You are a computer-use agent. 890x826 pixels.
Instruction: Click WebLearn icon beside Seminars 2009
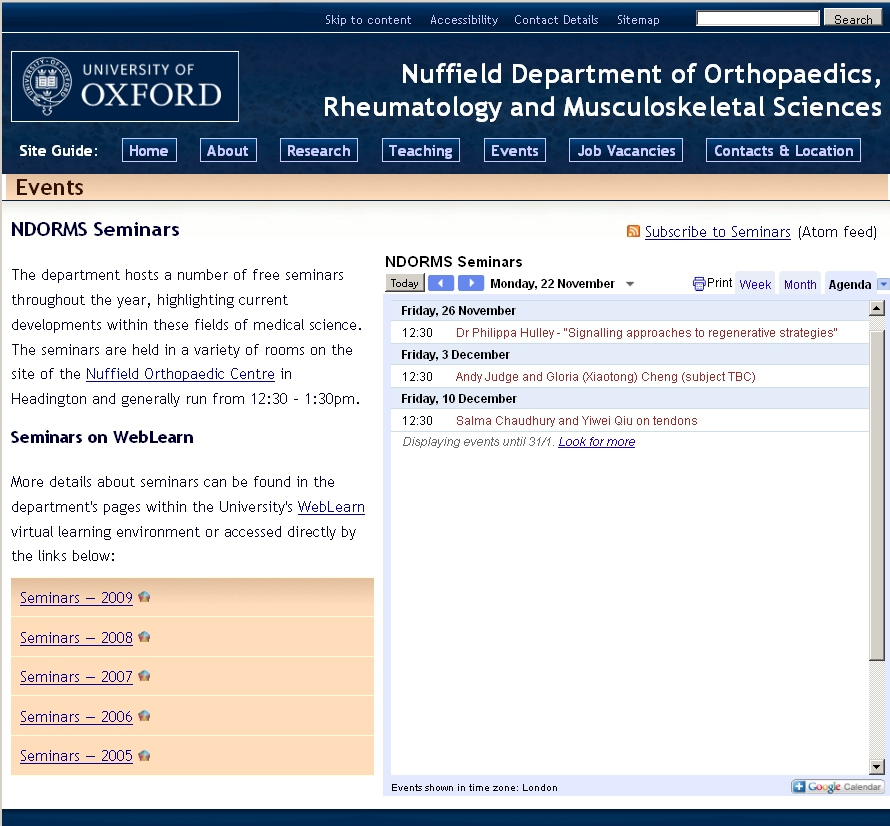144,597
